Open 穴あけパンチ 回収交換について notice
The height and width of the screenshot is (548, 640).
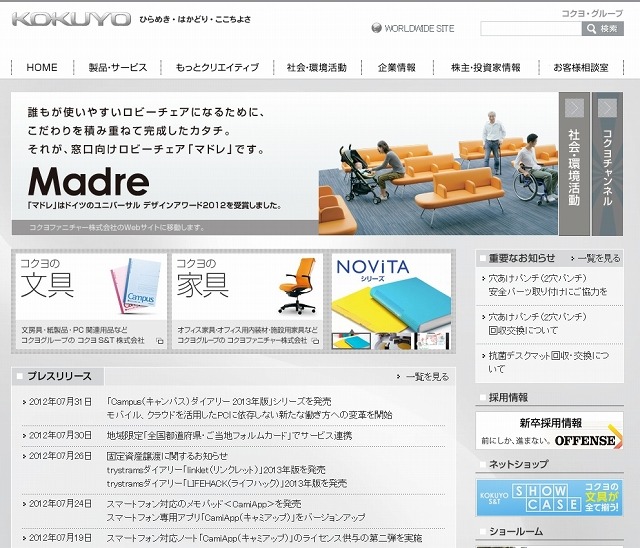click(537, 324)
